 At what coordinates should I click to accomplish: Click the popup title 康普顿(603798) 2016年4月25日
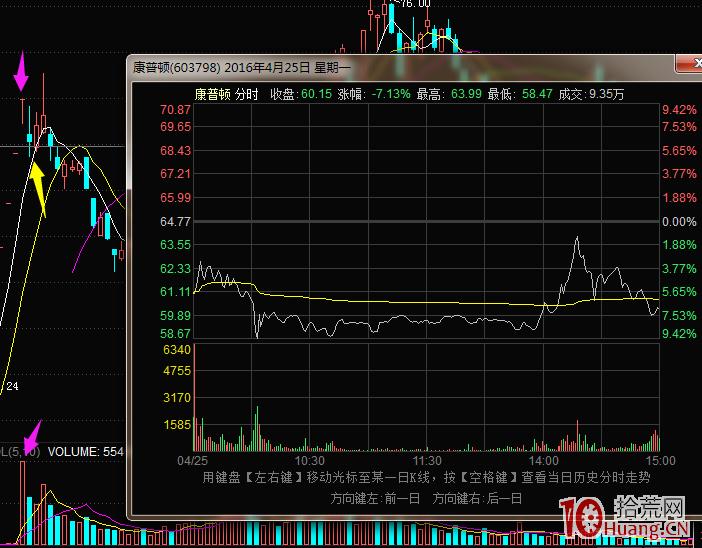(222, 68)
